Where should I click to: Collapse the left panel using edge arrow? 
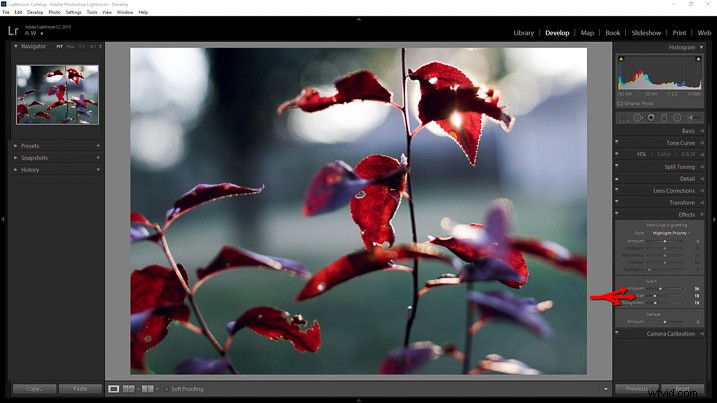tap(3, 220)
